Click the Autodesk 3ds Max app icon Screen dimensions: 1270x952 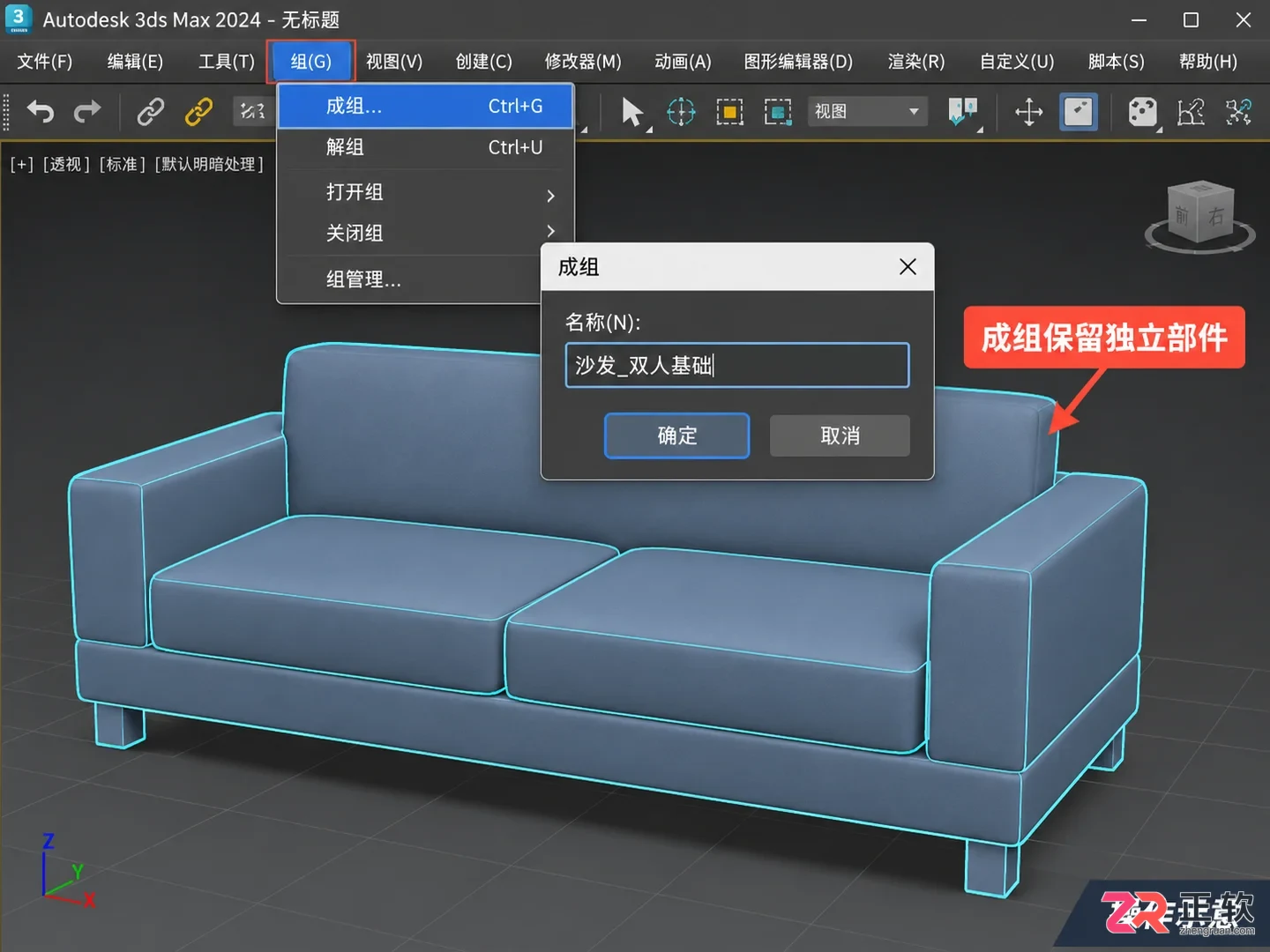pyautogui.click(x=19, y=19)
